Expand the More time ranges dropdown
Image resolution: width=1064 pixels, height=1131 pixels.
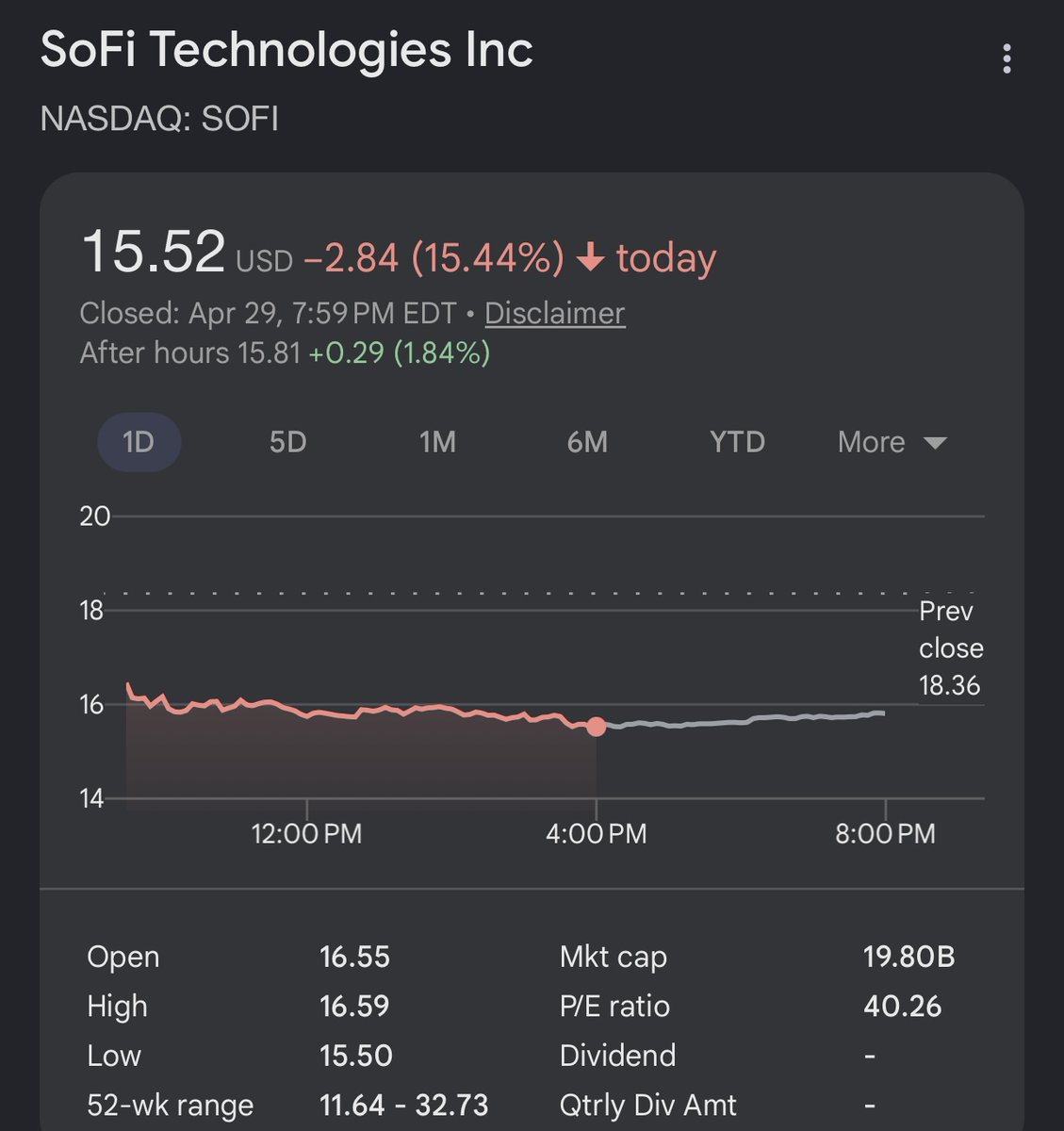pyautogui.click(x=892, y=442)
